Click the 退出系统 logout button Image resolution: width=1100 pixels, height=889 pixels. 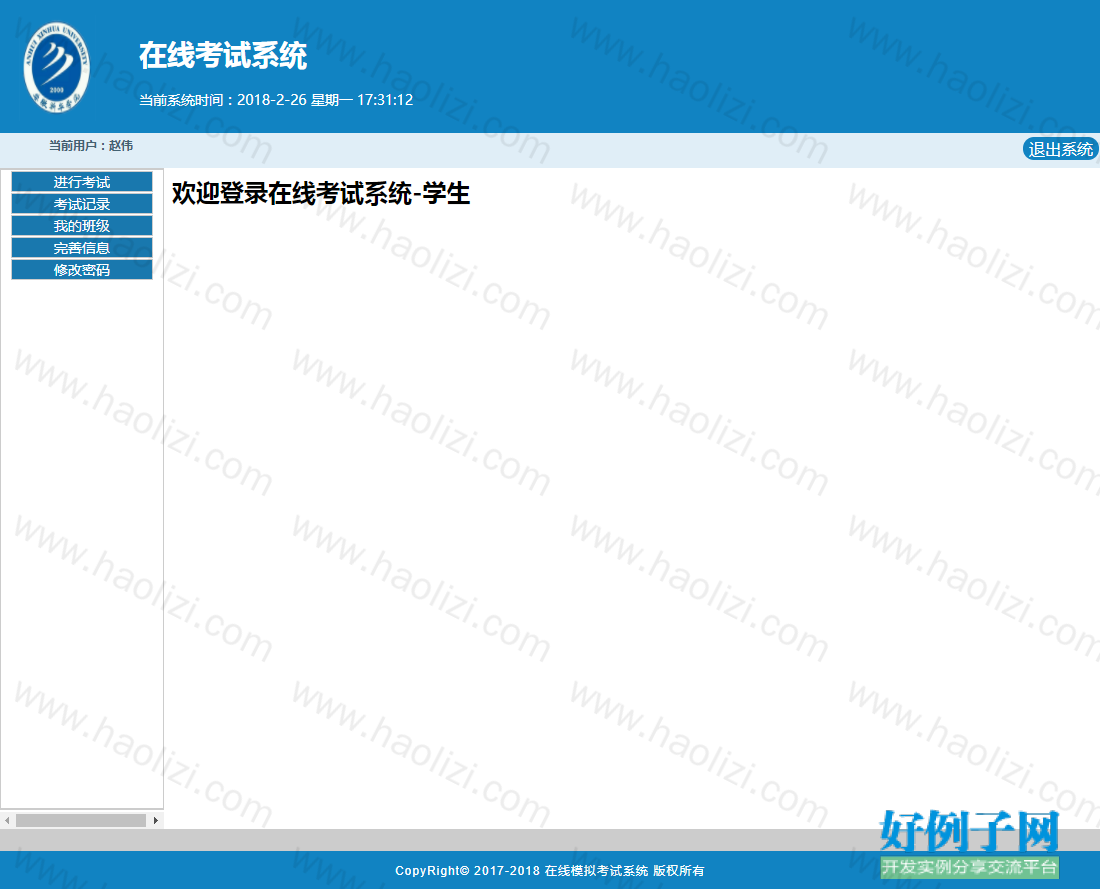(x=1060, y=149)
